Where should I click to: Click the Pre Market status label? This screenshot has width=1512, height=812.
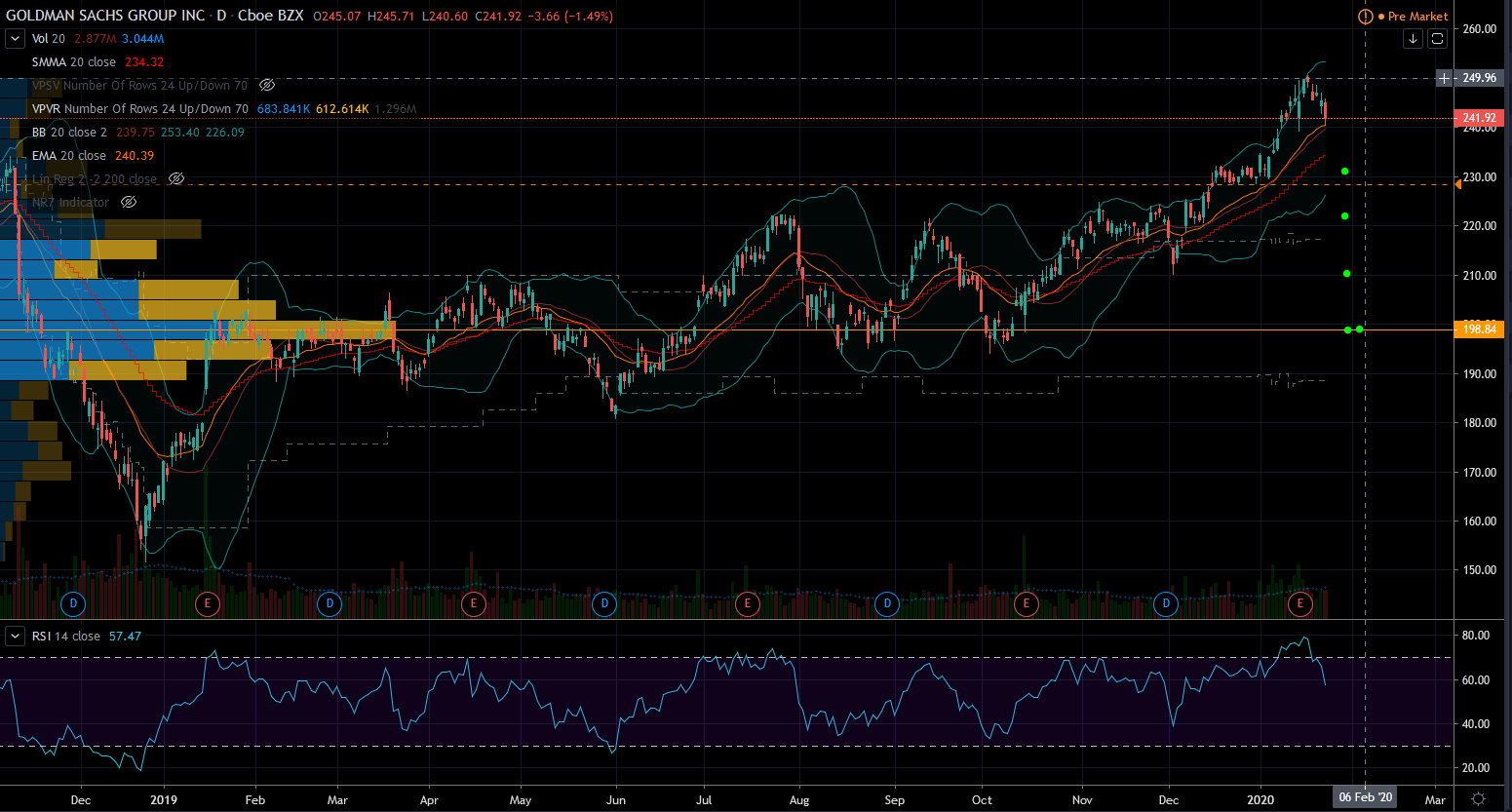pos(1417,17)
